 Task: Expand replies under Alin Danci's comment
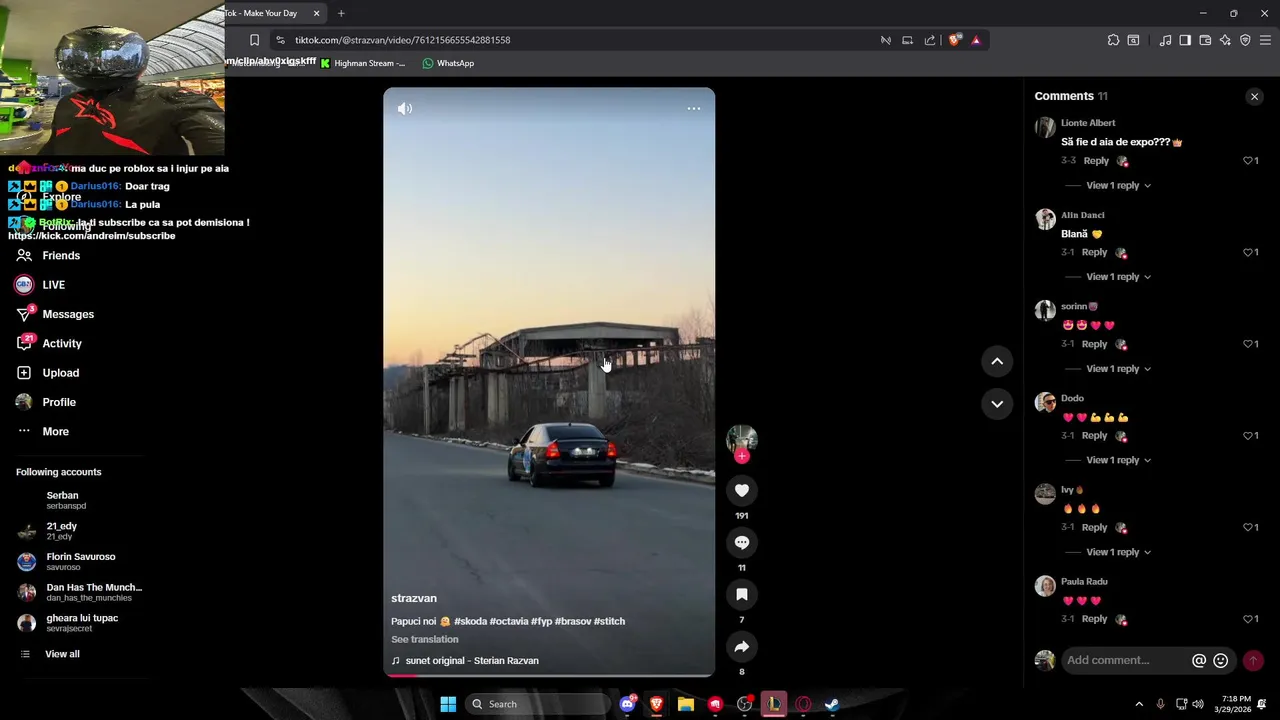coord(1118,277)
